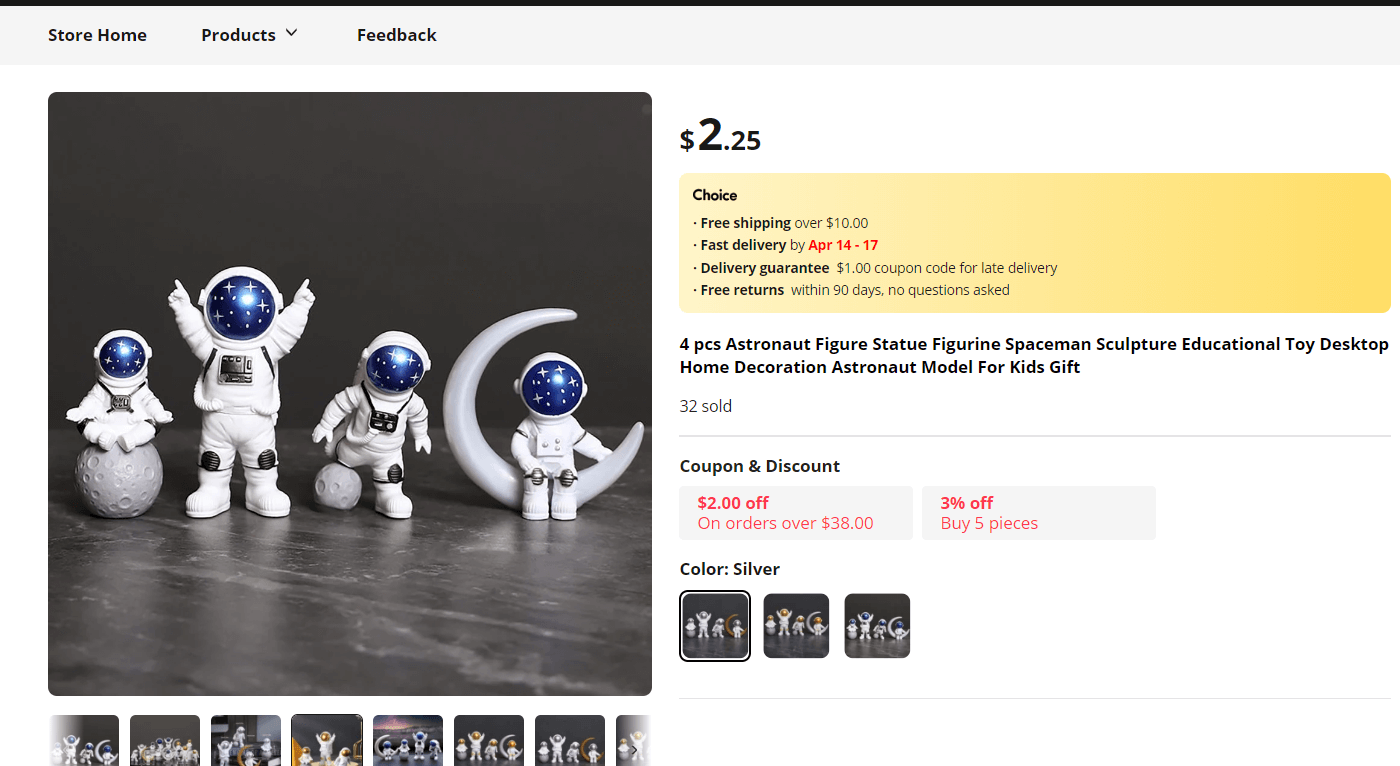Select the Silver color swatch
This screenshot has height=766, width=1400.
pyautogui.click(x=714, y=625)
